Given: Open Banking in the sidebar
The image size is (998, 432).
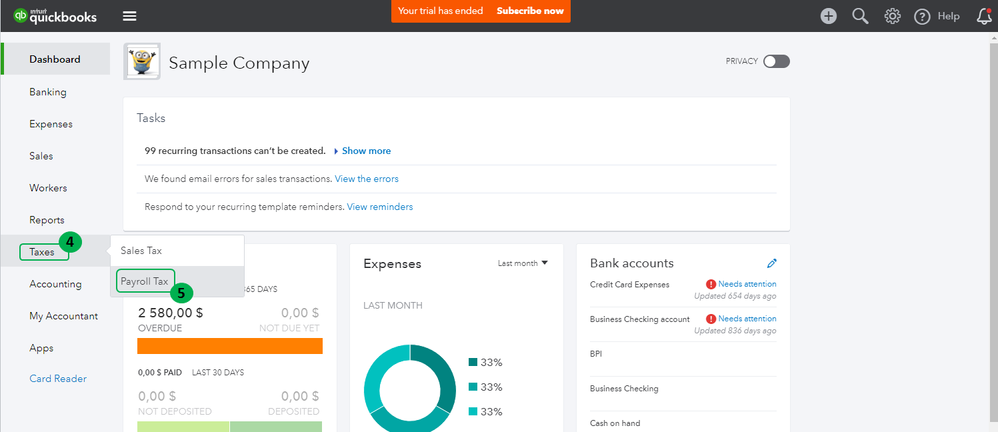Looking at the screenshot, I should pyautogui.click(x=48, y=92).
